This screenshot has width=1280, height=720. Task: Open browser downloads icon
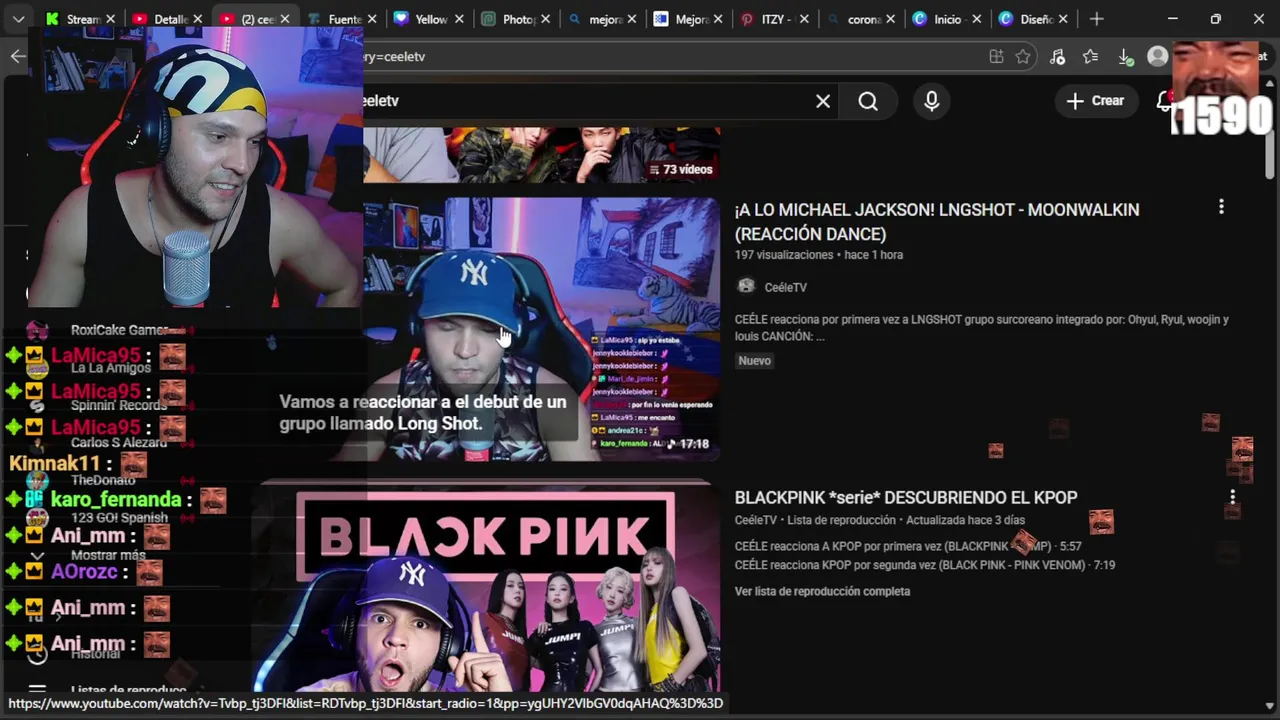tap(1124, 57)
